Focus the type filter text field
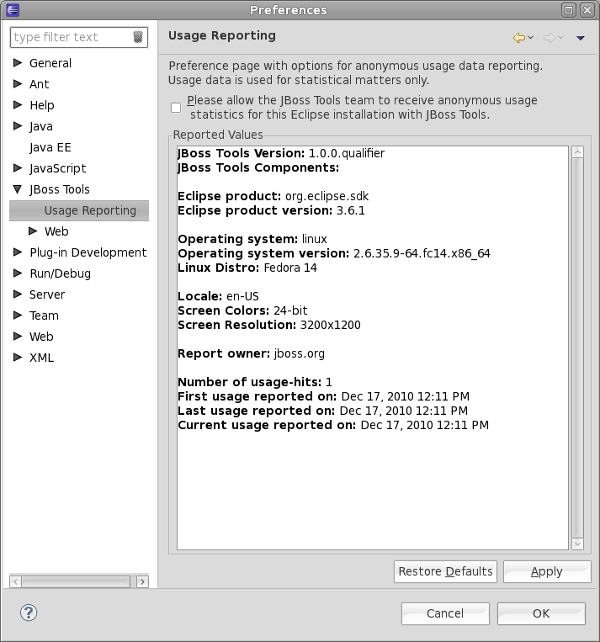Viewport: 600px width, 642px height. pos(70,37)
